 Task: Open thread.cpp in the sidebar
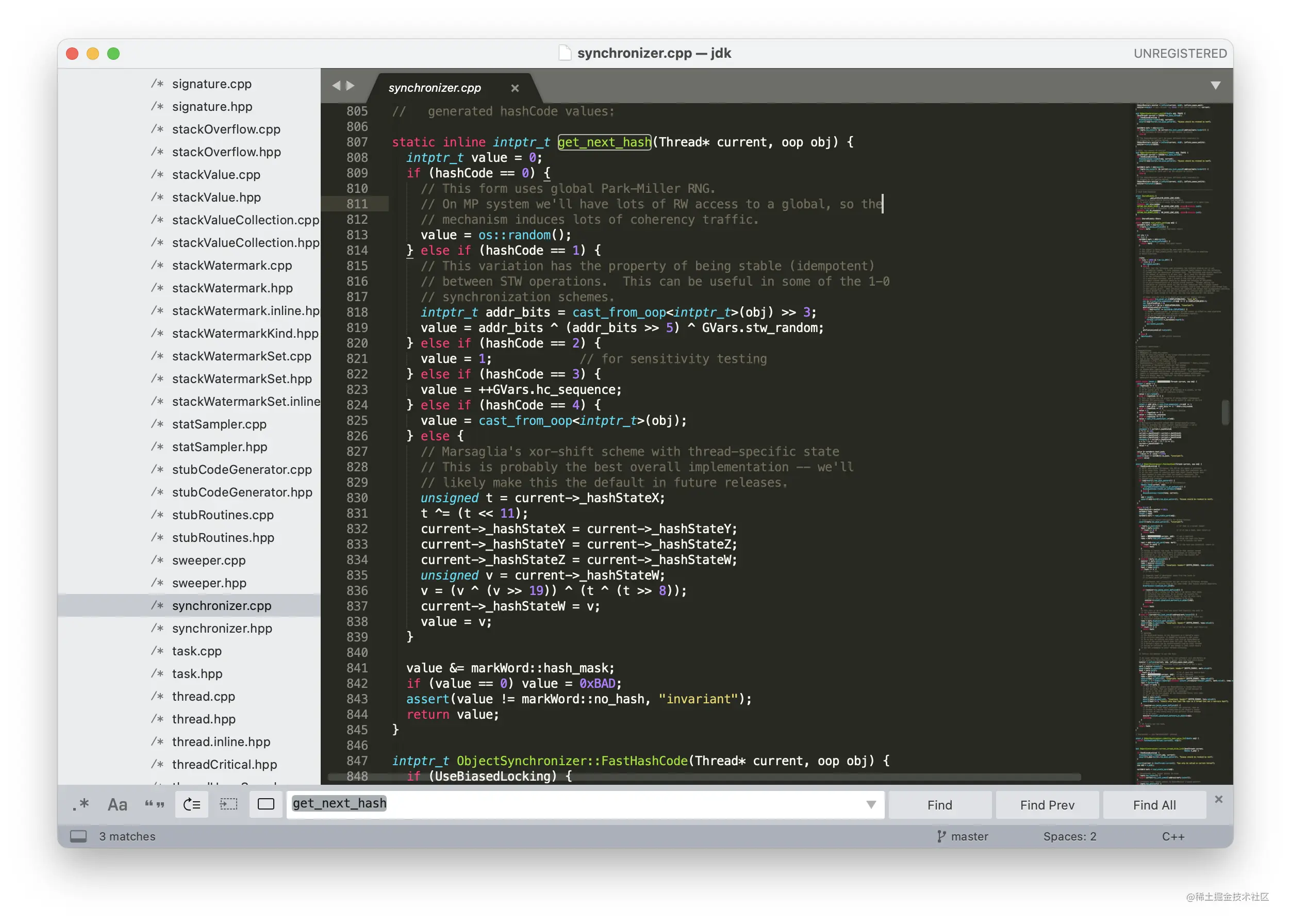pos(203,696)
